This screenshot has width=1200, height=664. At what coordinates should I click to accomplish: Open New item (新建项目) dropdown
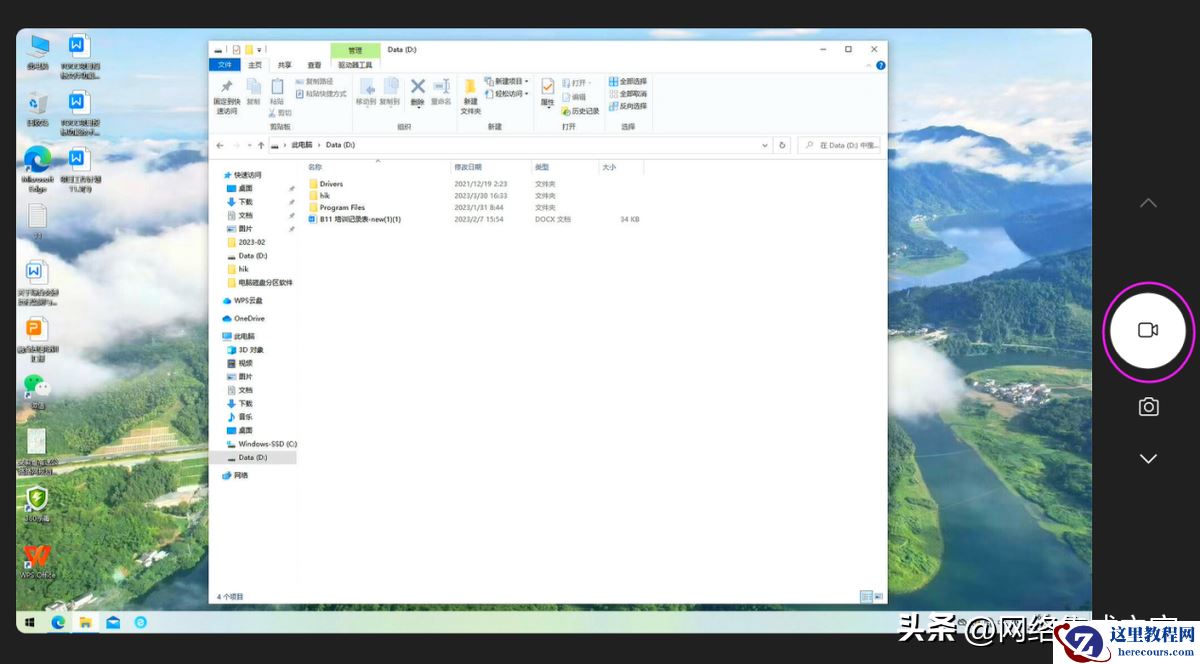coord(507,82)
